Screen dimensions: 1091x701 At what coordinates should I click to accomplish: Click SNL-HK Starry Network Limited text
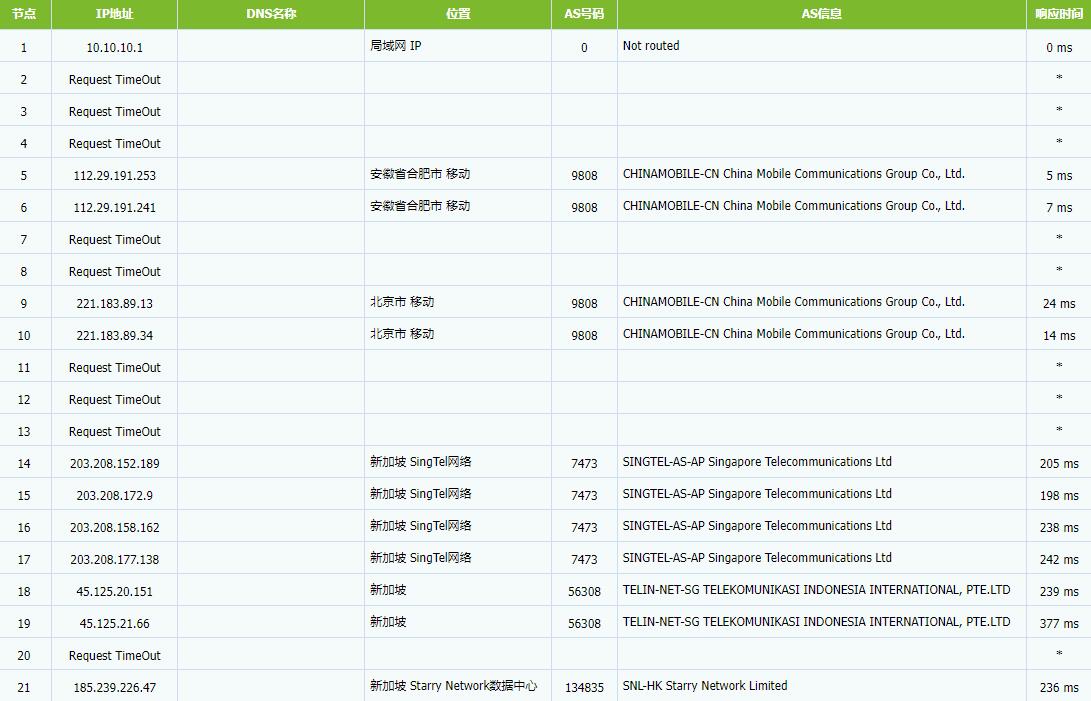pyautogui.click(x=705, y=686)
